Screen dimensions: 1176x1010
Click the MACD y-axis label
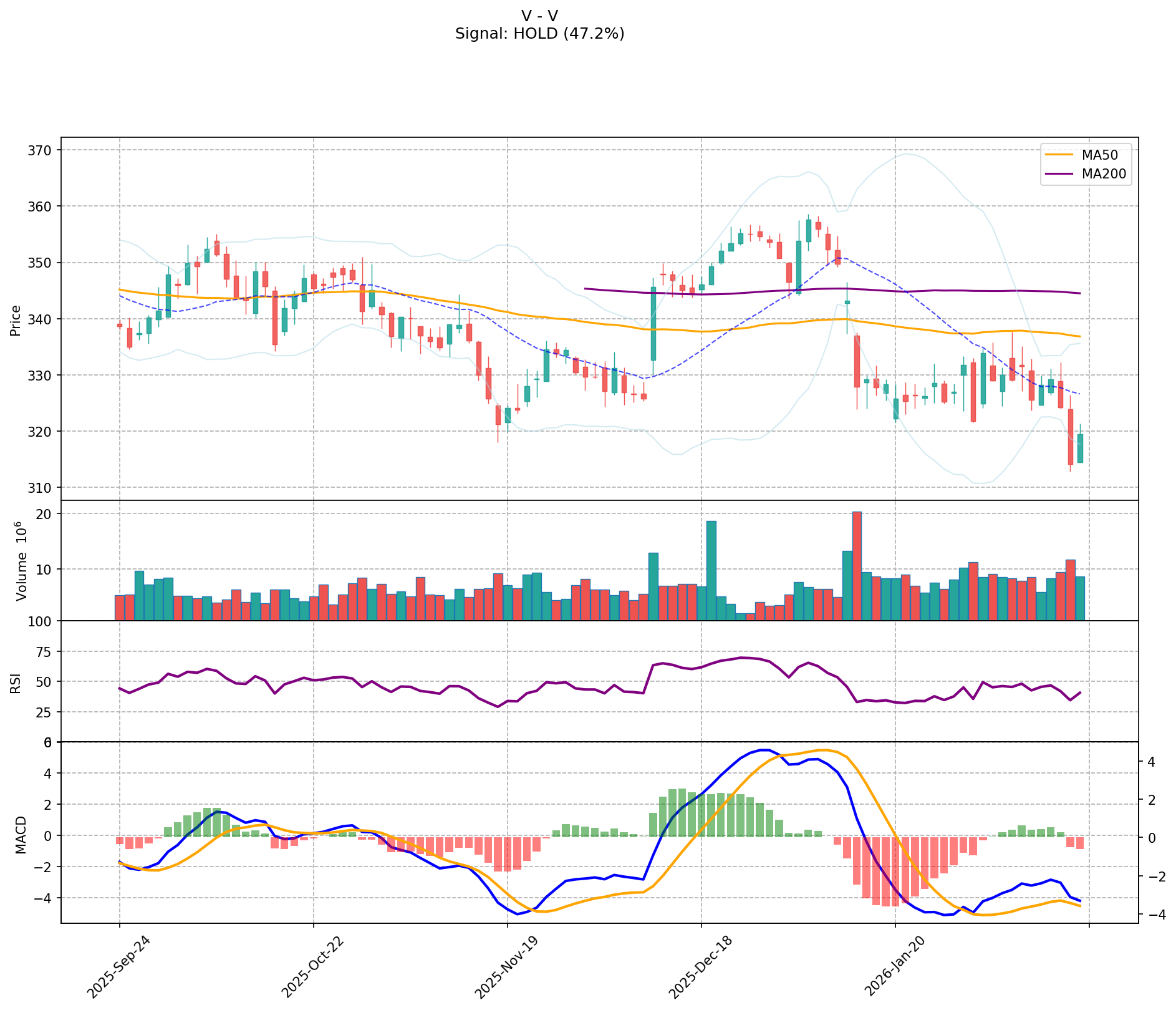[21, 835]
